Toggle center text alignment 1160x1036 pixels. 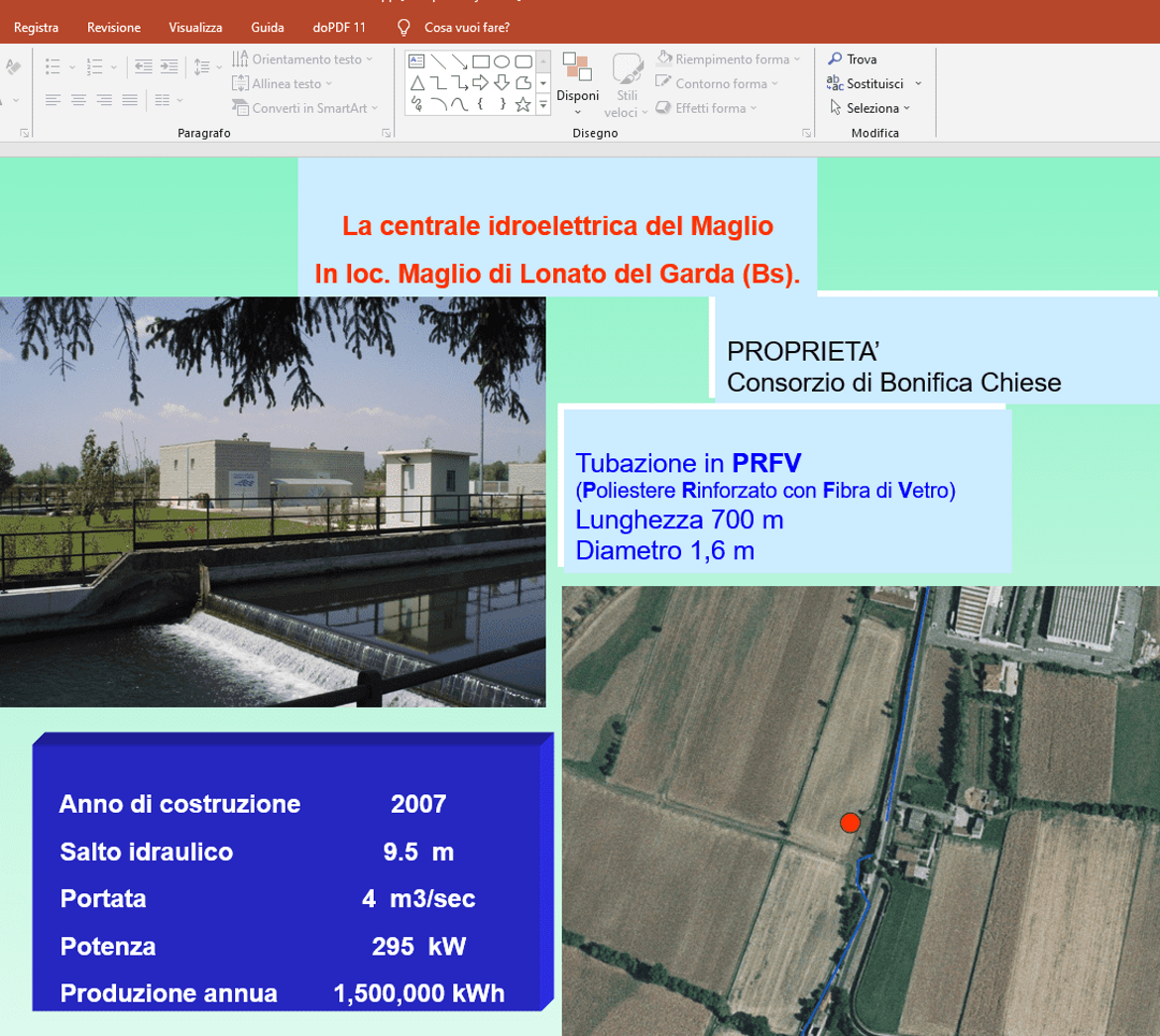click(78, 100)
